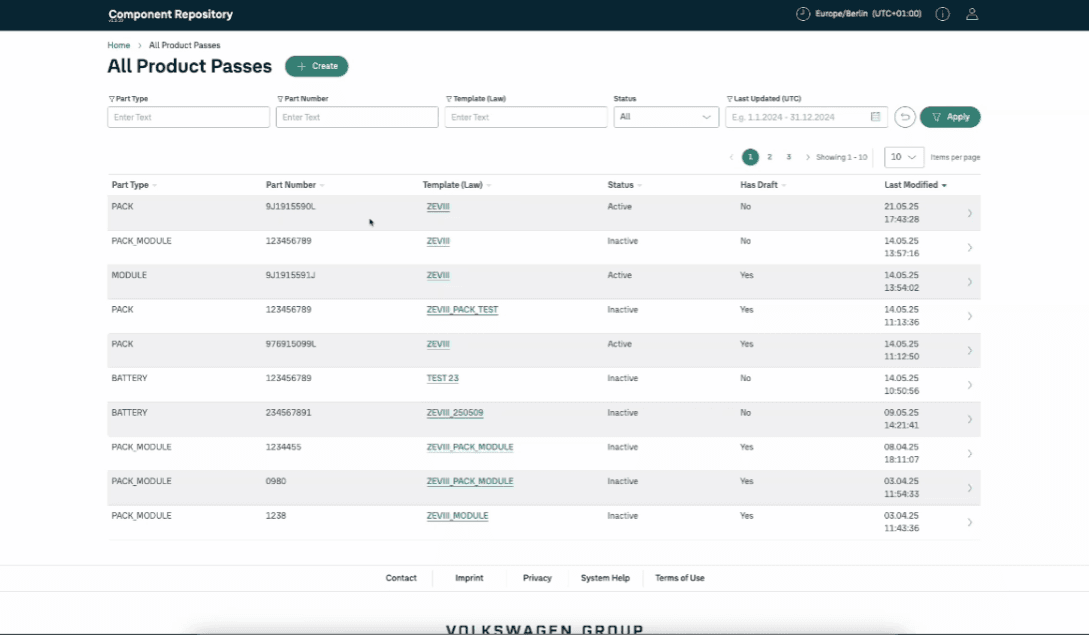Viewport: 1089px width, 635px height.
Task: Click the clock timezone icon
Action: point(803,14)
